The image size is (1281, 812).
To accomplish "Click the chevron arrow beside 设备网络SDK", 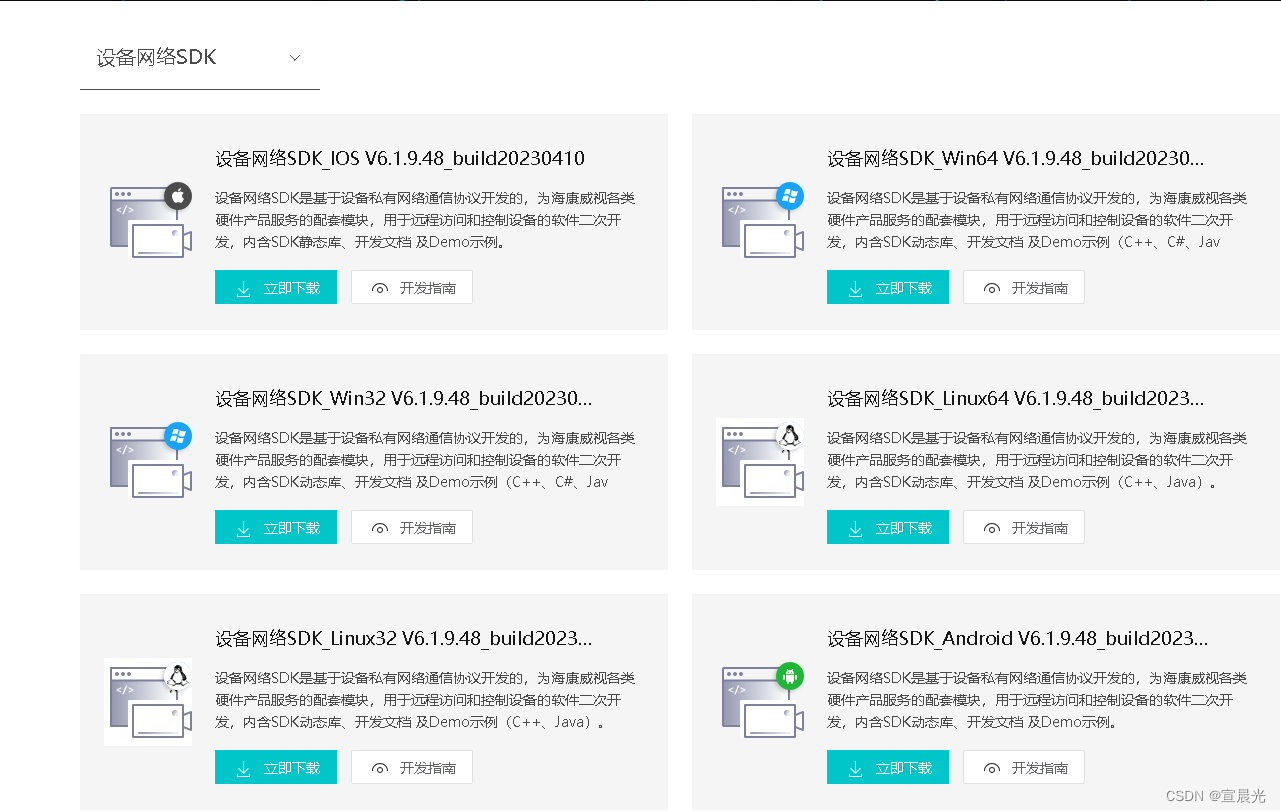I will tap(295, 58).
